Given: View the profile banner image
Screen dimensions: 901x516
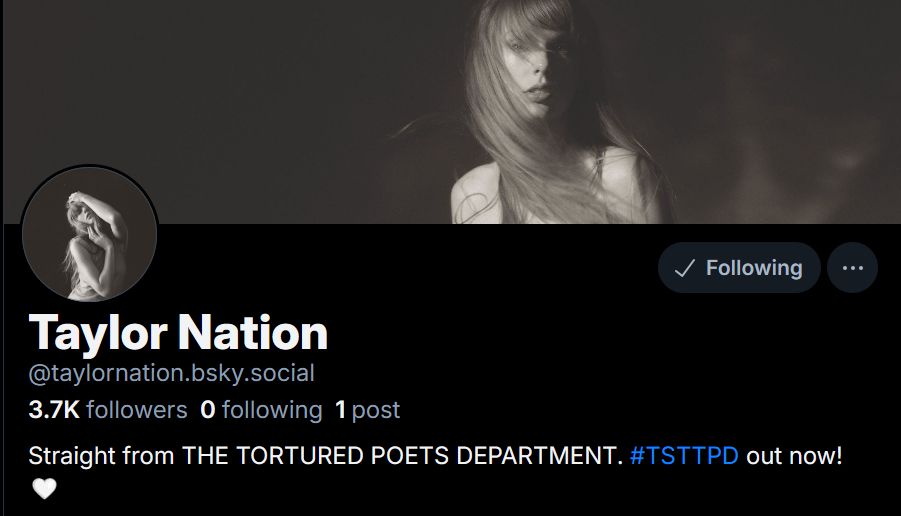Looking at the screenshot, I should [452, 111].
